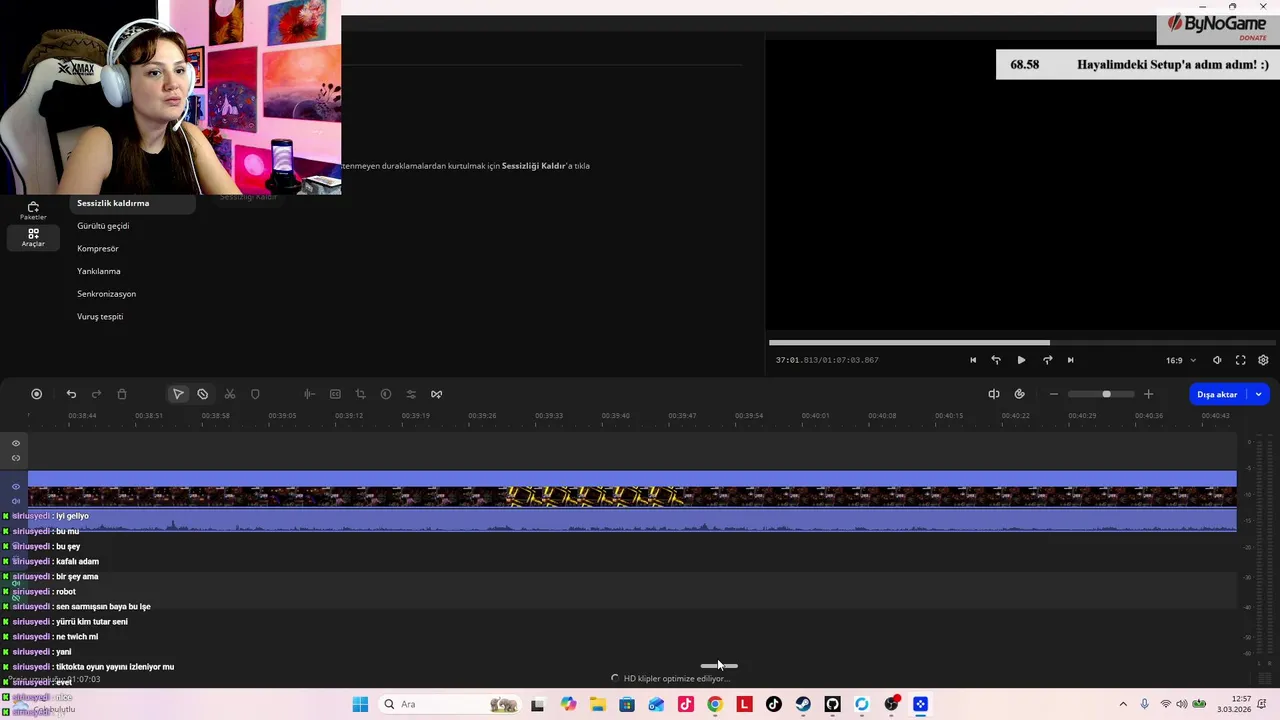Delete the selected clip with trash icon
The width and height of the screenshot is (1280, 720).
point(122,394)
